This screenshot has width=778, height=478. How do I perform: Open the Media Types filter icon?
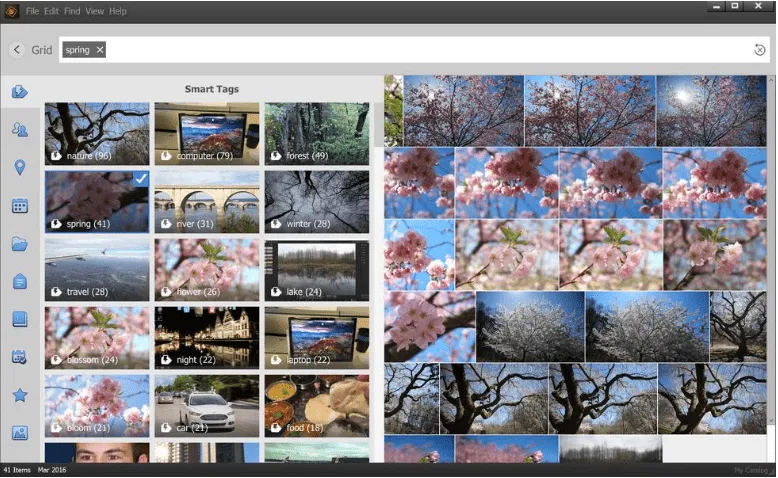click(x=19, y=433)
